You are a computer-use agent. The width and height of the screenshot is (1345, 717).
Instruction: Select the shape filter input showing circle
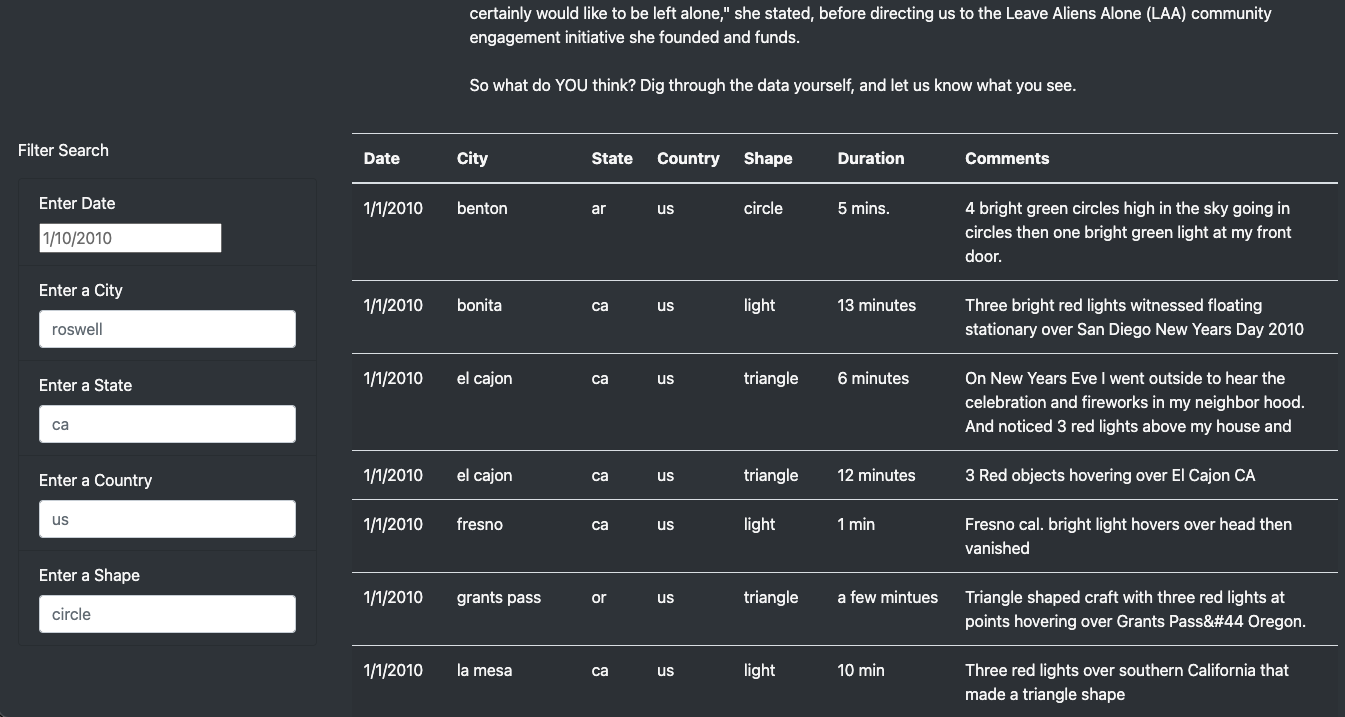(x=166, y=613)
